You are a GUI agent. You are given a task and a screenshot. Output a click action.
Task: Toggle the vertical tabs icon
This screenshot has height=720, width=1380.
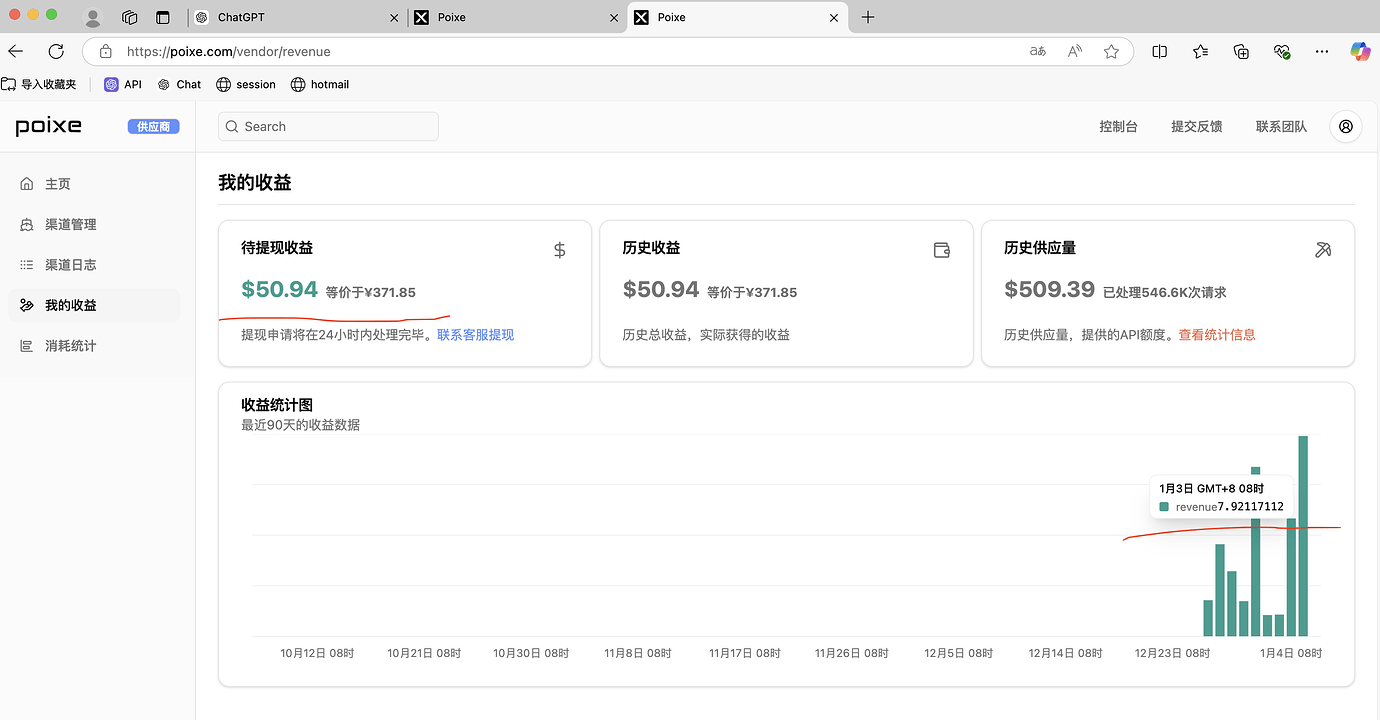coord(163,17)
